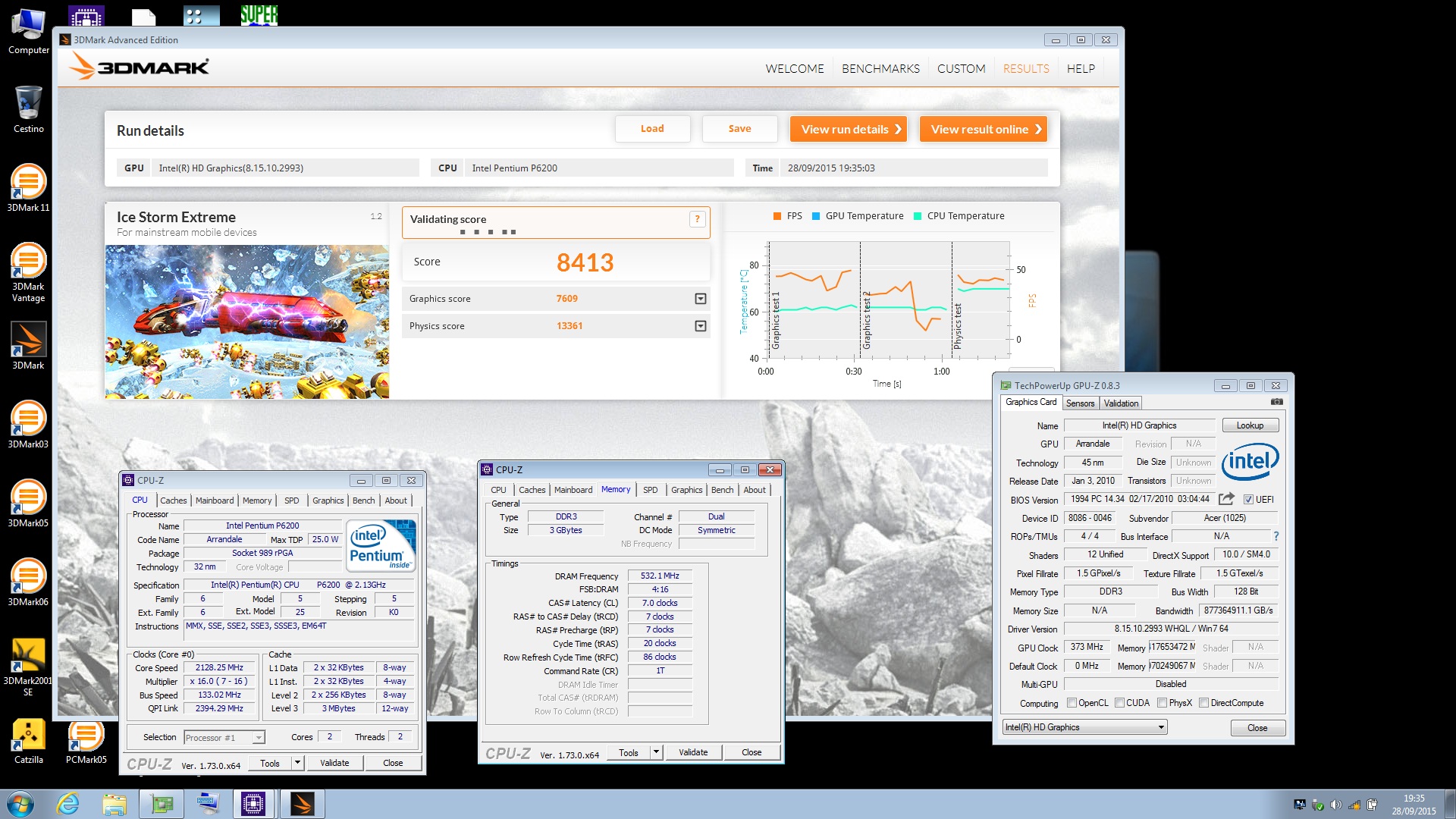
Task: Click the Close button in GPU-Z
Action: tap(1257, 728)
